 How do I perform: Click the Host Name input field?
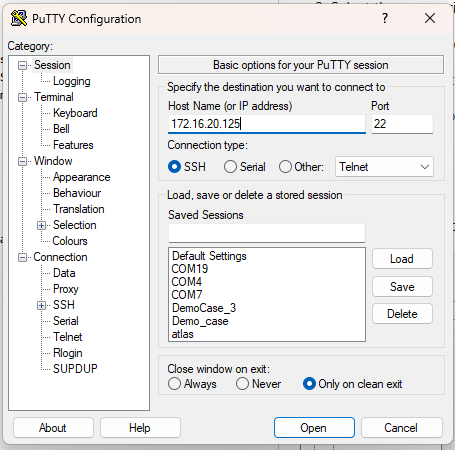pyautogui.click(x=267, y=124)
